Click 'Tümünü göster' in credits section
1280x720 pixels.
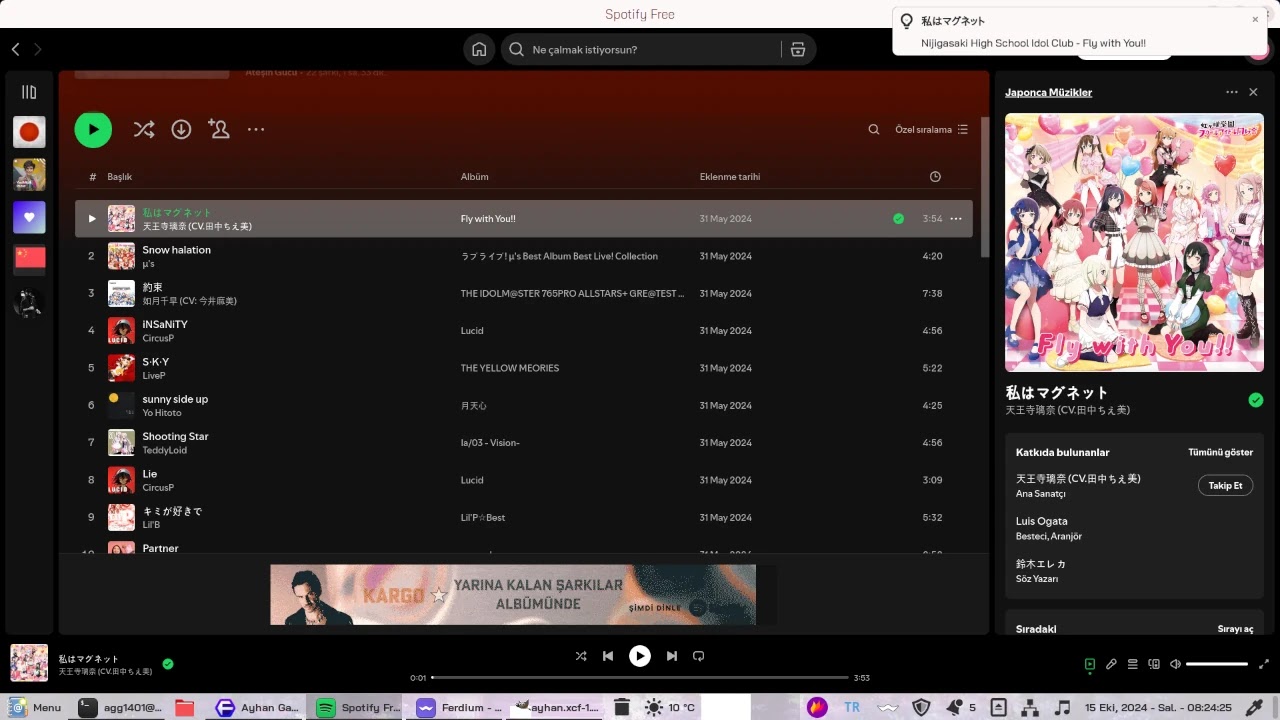(x=1220, y=452)
